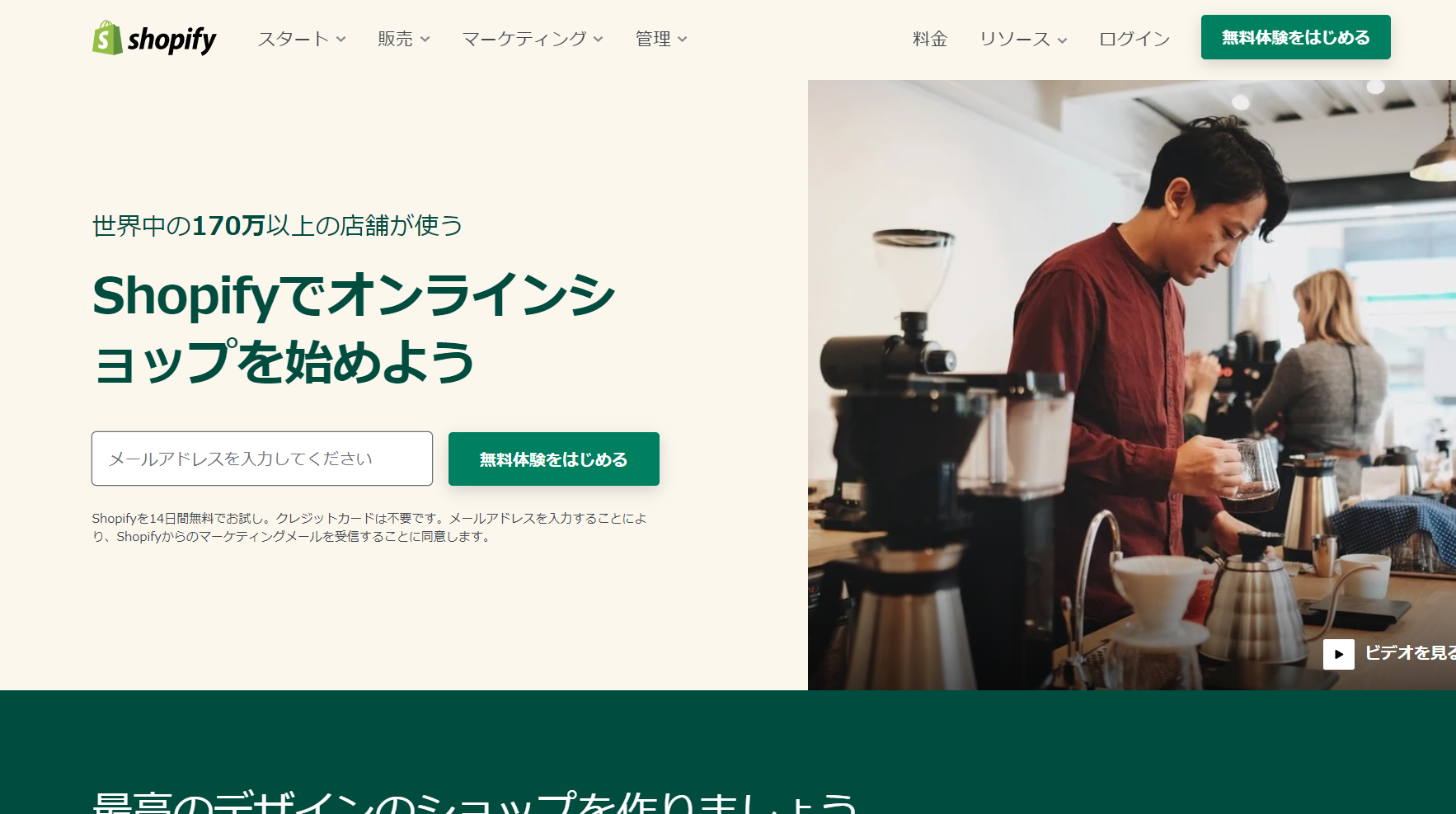Click the 14日間無料 disclaimer text
This screenshot has height=814, width=1456.
(x=369, y=527)
